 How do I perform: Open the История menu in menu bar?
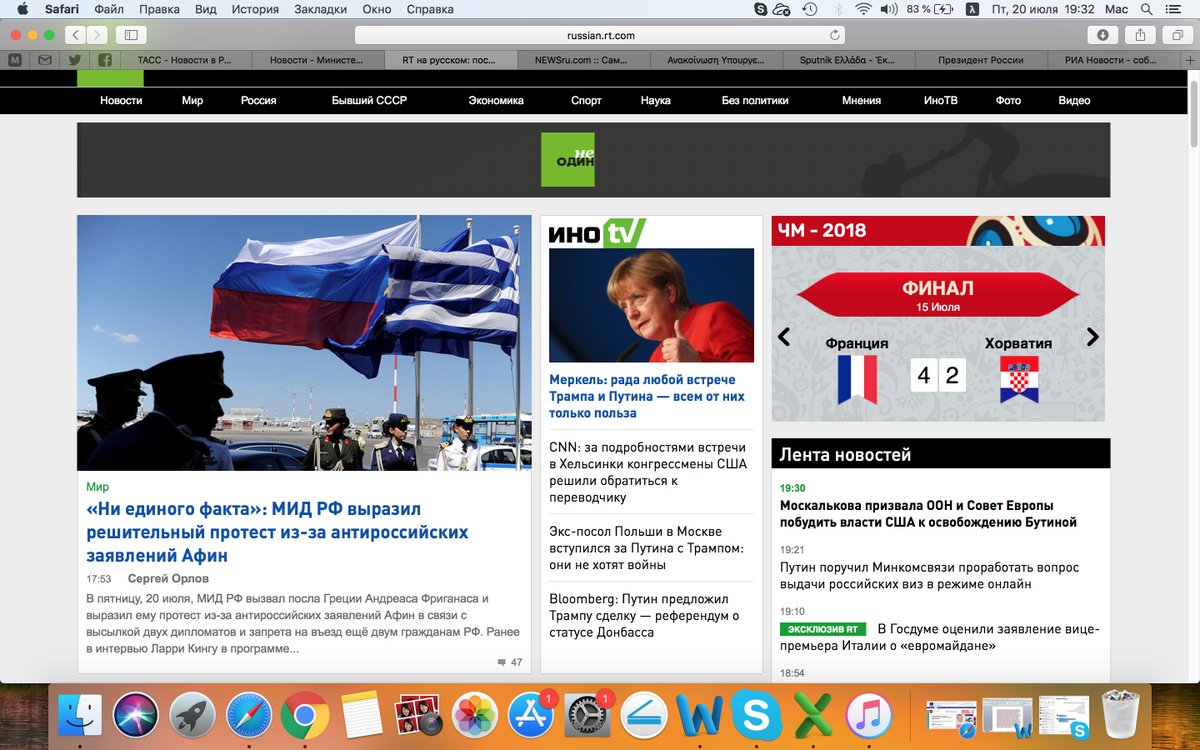(254, 9)
